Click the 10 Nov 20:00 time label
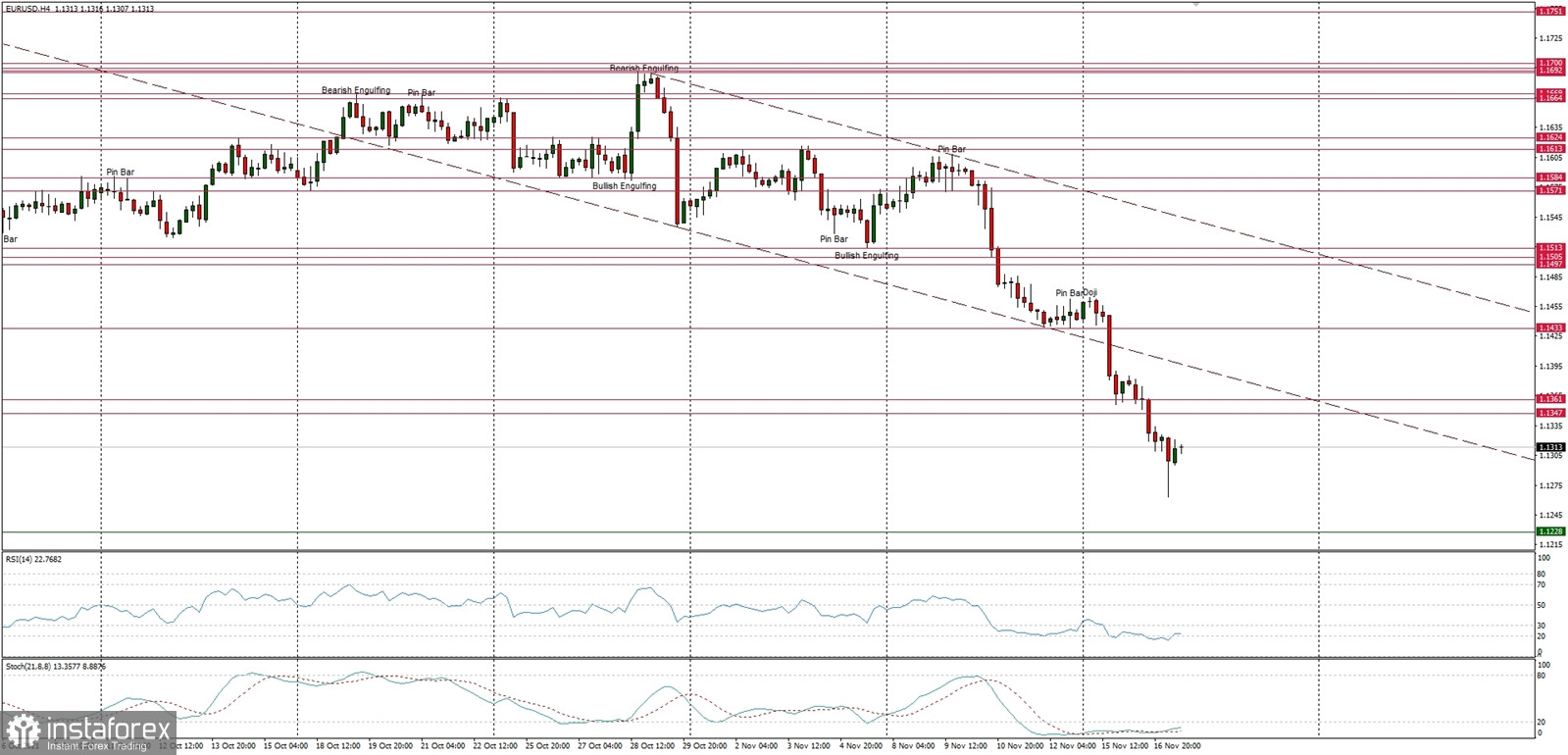 (1019, 746)
